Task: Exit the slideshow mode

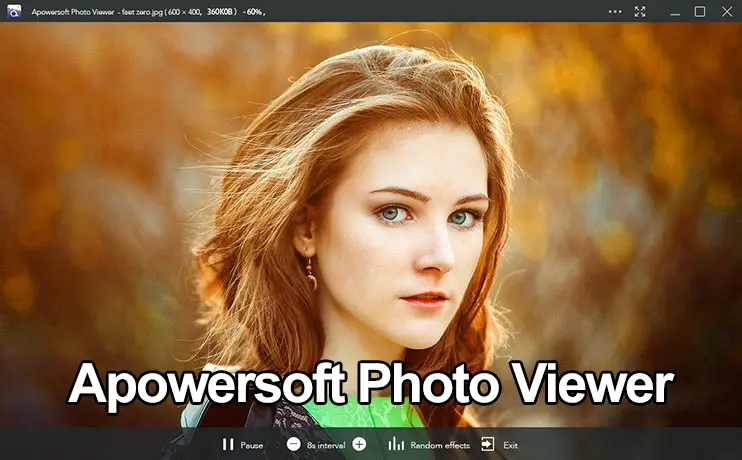Action: coord(499,445)
